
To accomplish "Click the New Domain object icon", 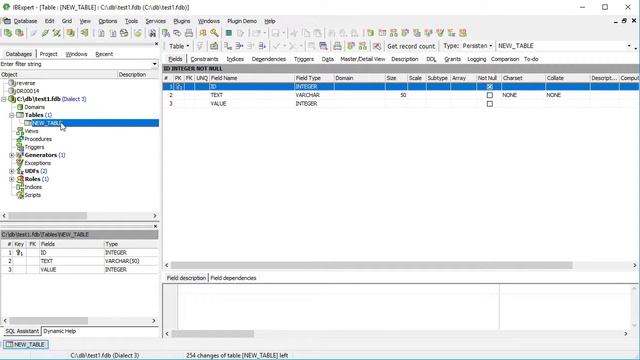I will point(370,33).
